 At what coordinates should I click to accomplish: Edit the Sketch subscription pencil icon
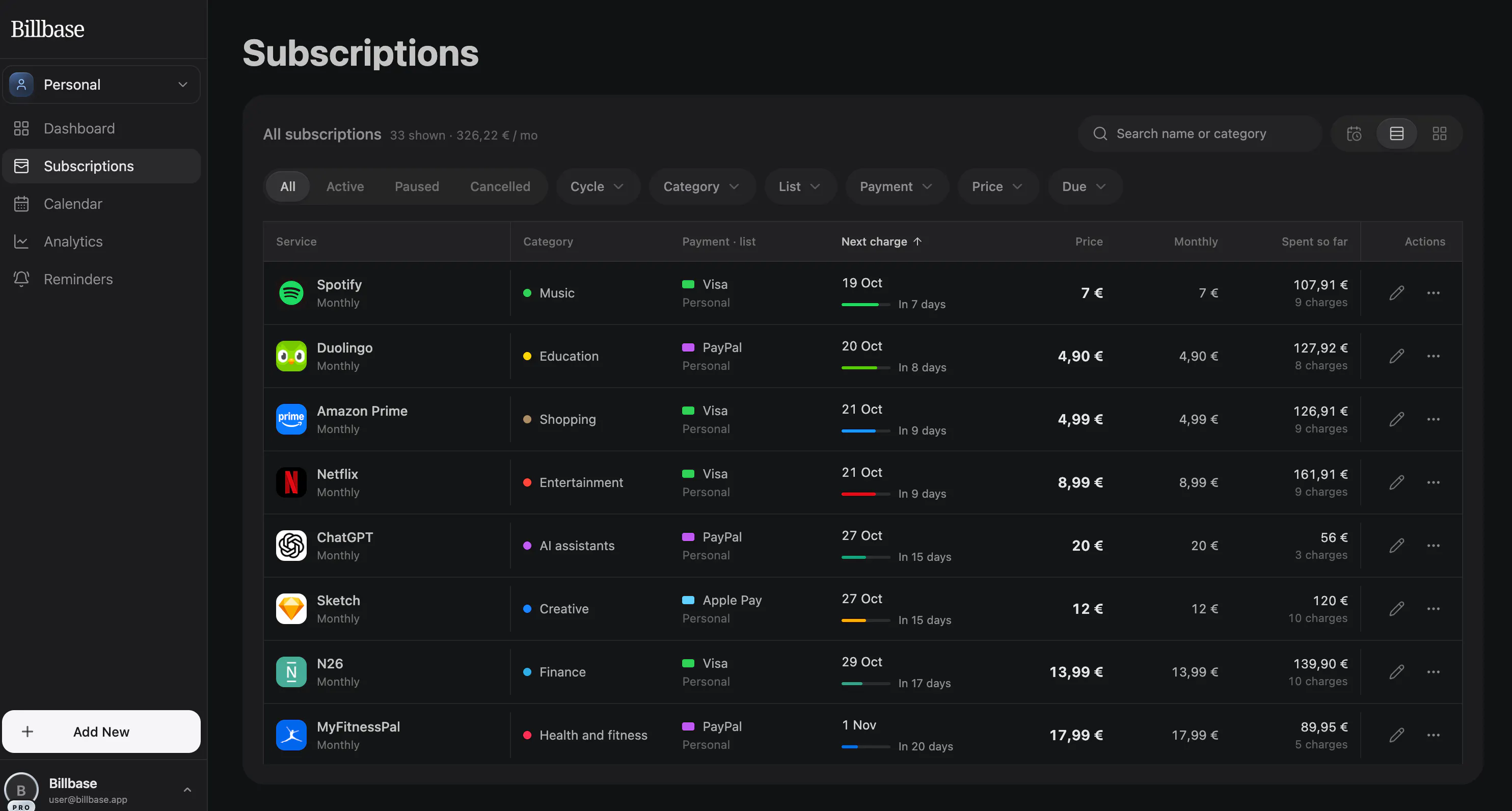point(1397,609)
